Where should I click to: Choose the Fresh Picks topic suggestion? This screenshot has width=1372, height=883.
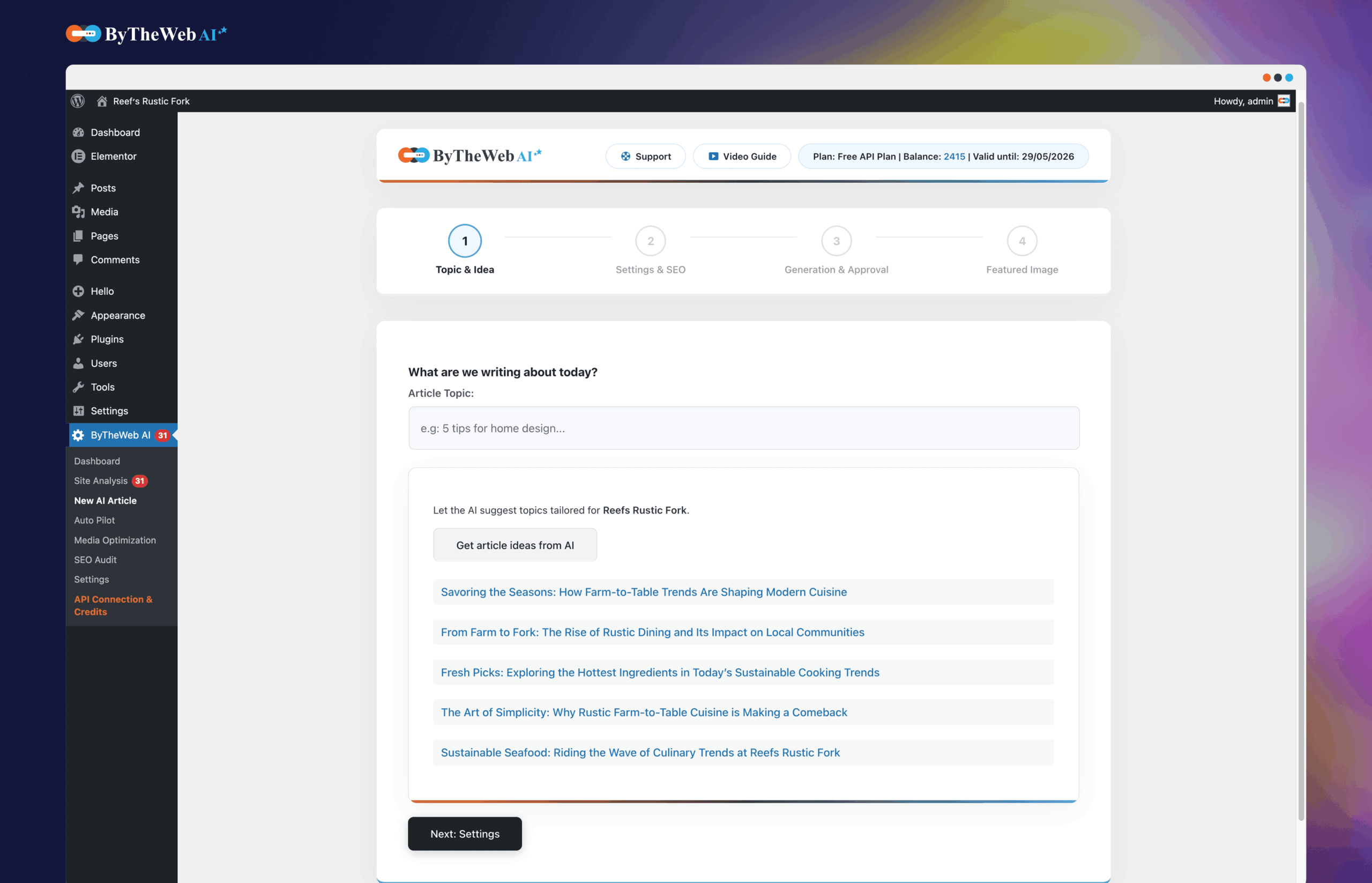coord(743,672)
